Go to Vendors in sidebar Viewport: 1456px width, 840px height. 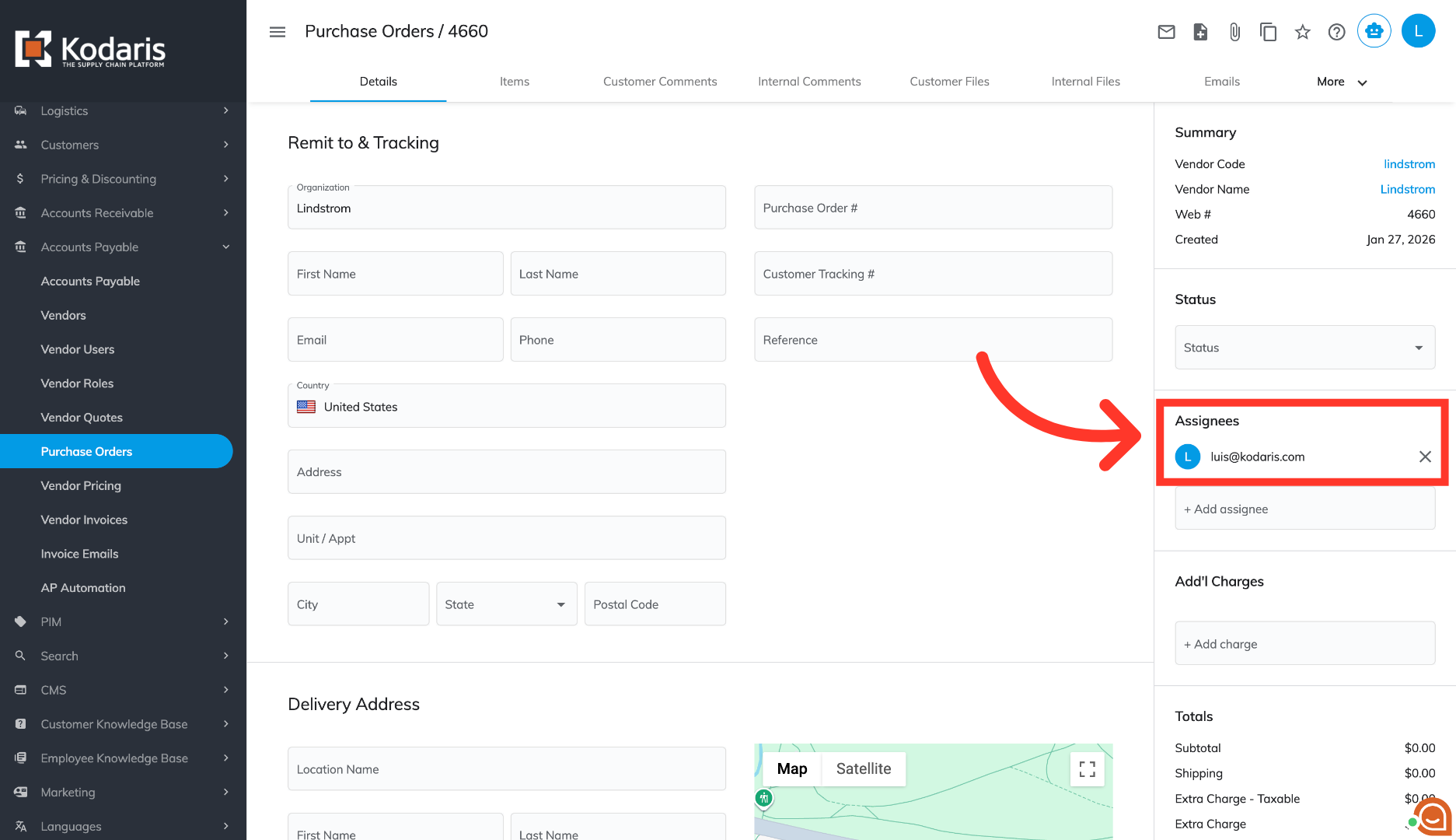[x=63, y=315]
